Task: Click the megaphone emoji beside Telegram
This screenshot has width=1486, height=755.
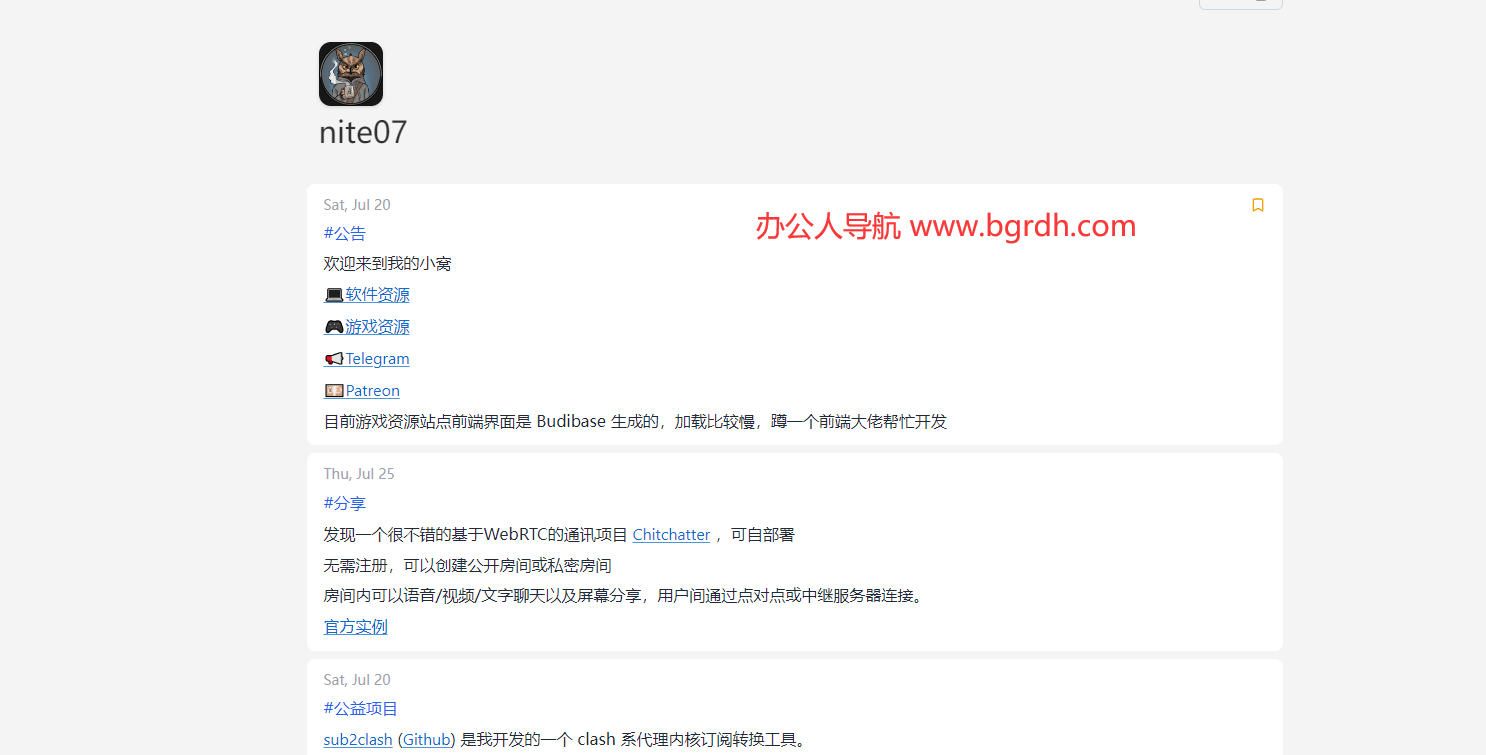Action: 334,359
